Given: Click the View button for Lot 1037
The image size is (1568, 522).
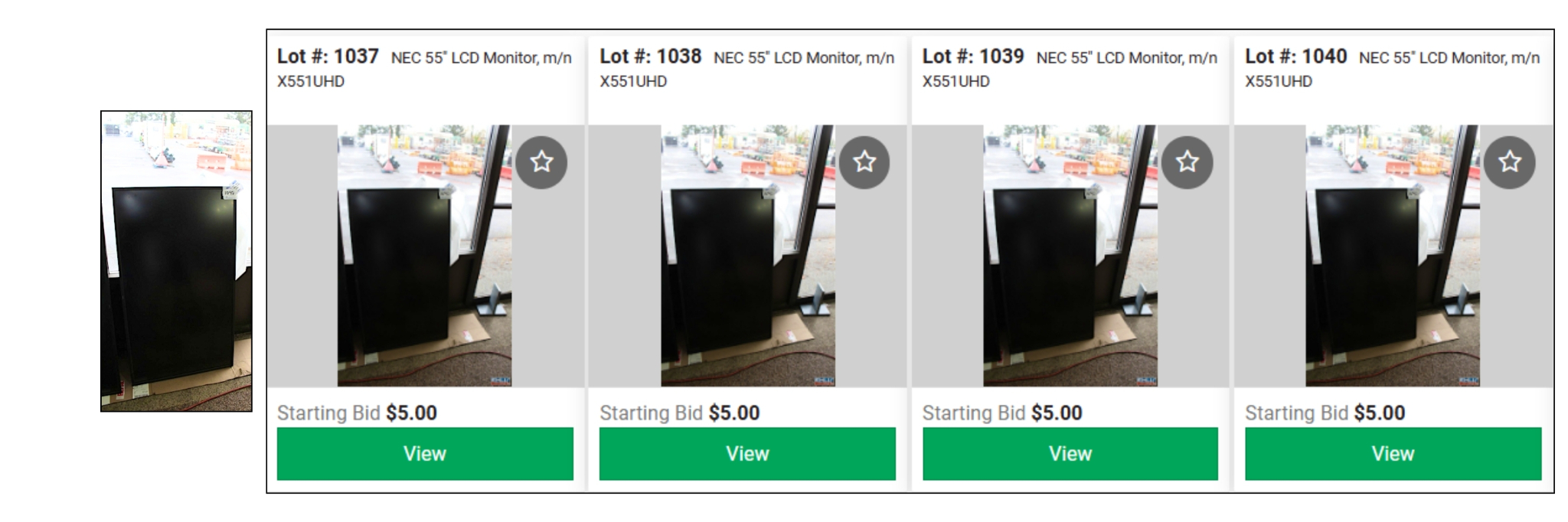Looking at the screenshot, I should [x=425, y=454].
